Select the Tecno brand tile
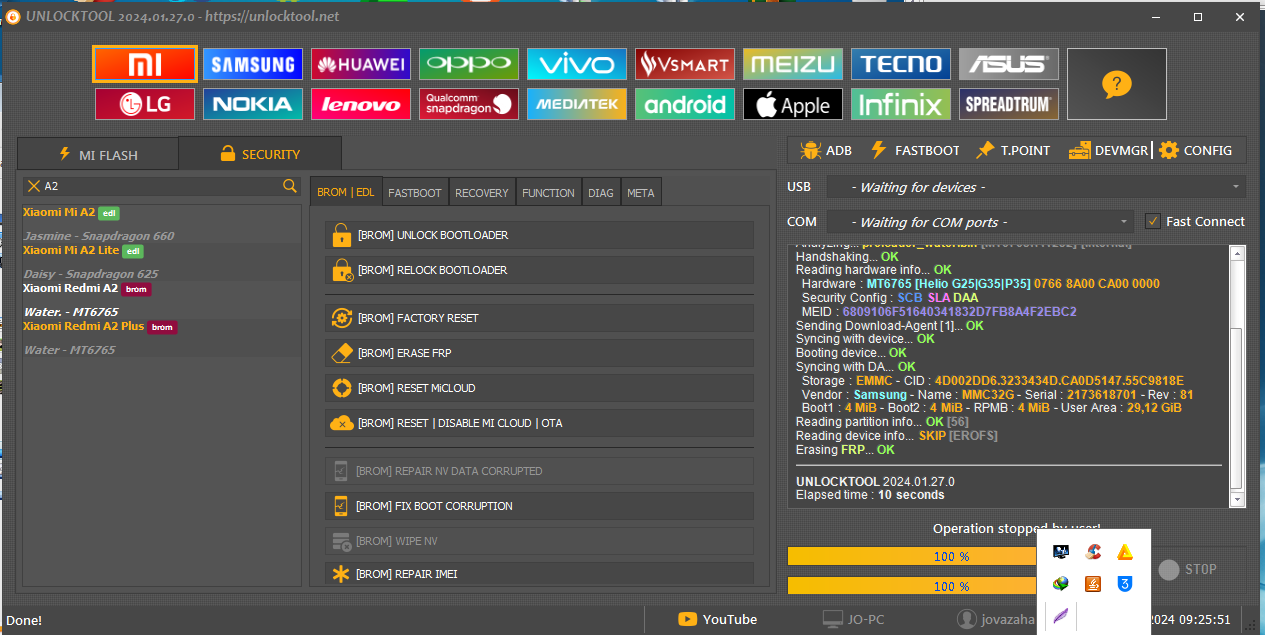The image size is (1265, 635). (901, 65)
